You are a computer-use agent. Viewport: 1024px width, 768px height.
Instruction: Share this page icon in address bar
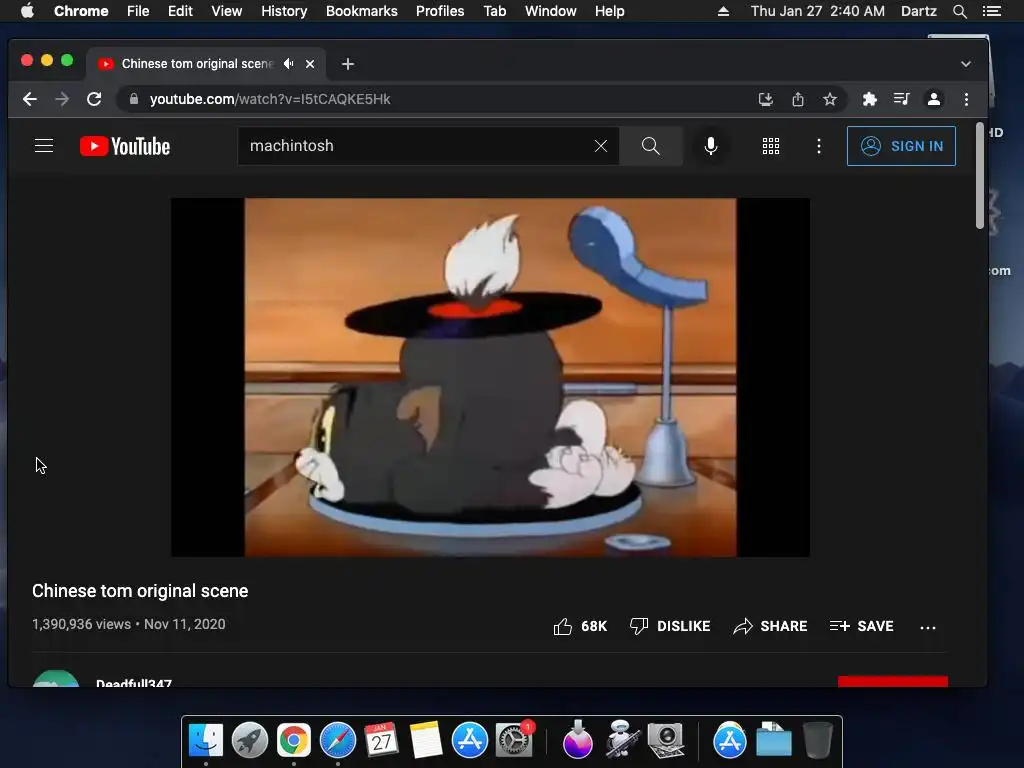pos(797,99)
